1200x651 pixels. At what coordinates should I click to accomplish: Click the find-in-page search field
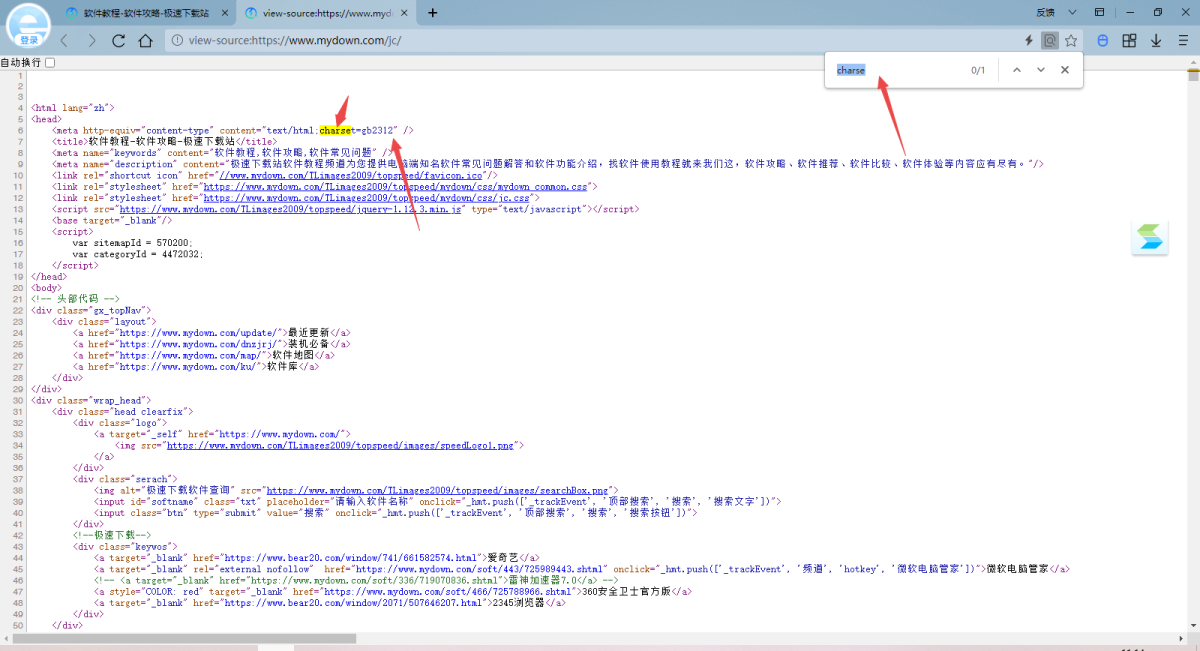tap(897, 70)
